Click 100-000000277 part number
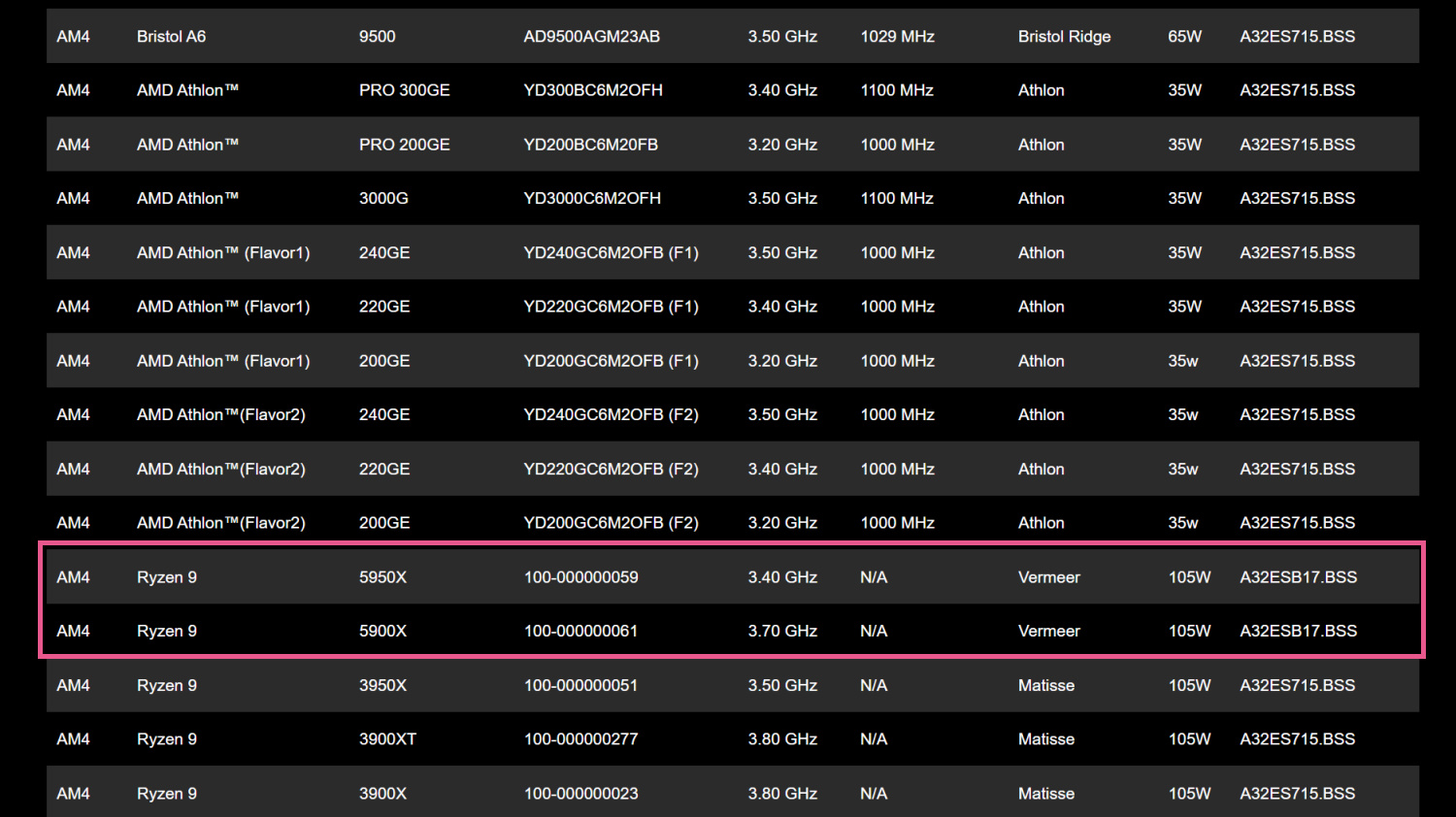The height and width of the screenshot is (817, 1456). click(580, 739)
